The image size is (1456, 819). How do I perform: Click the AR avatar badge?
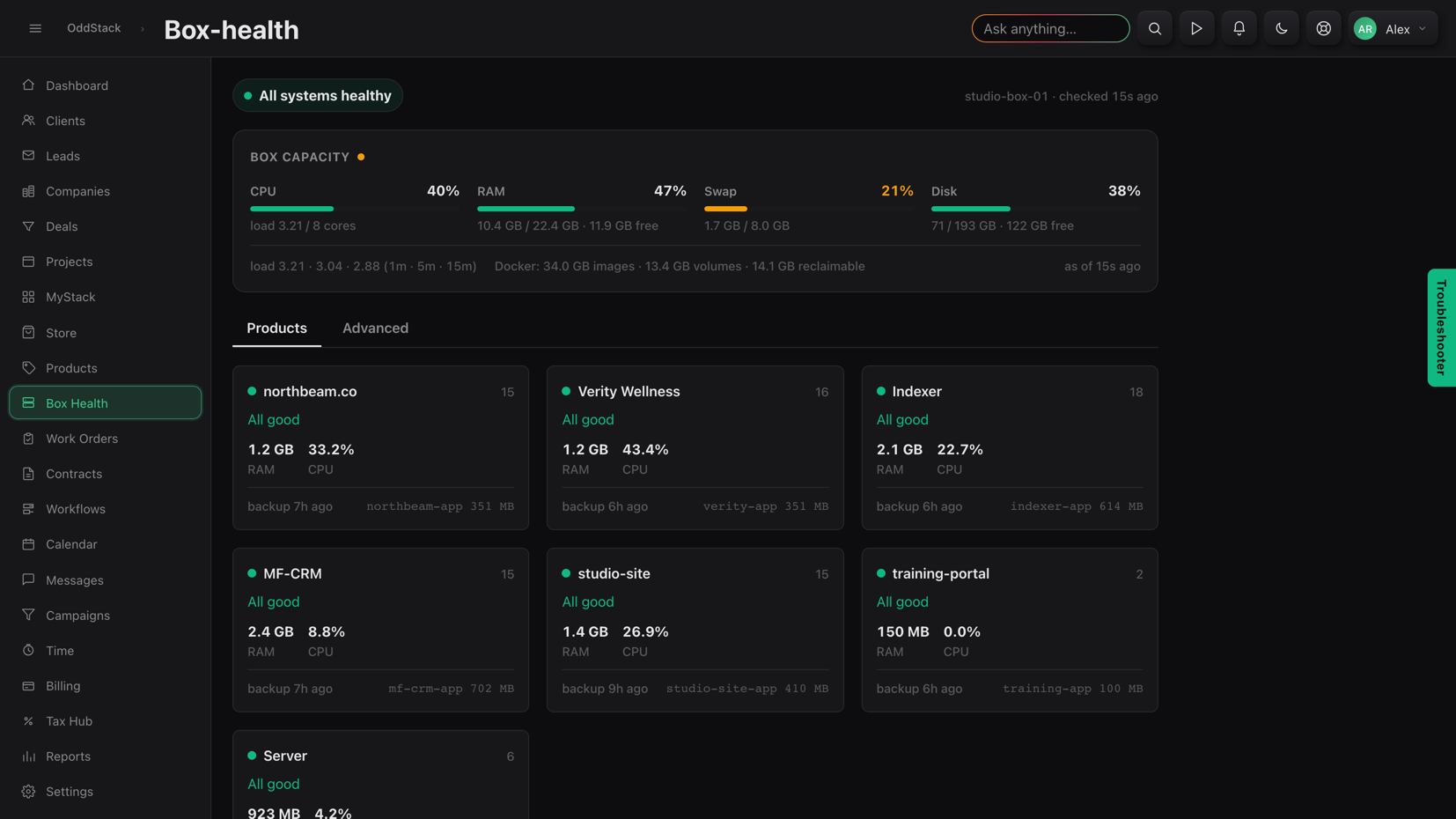[x=1364, y=29]
